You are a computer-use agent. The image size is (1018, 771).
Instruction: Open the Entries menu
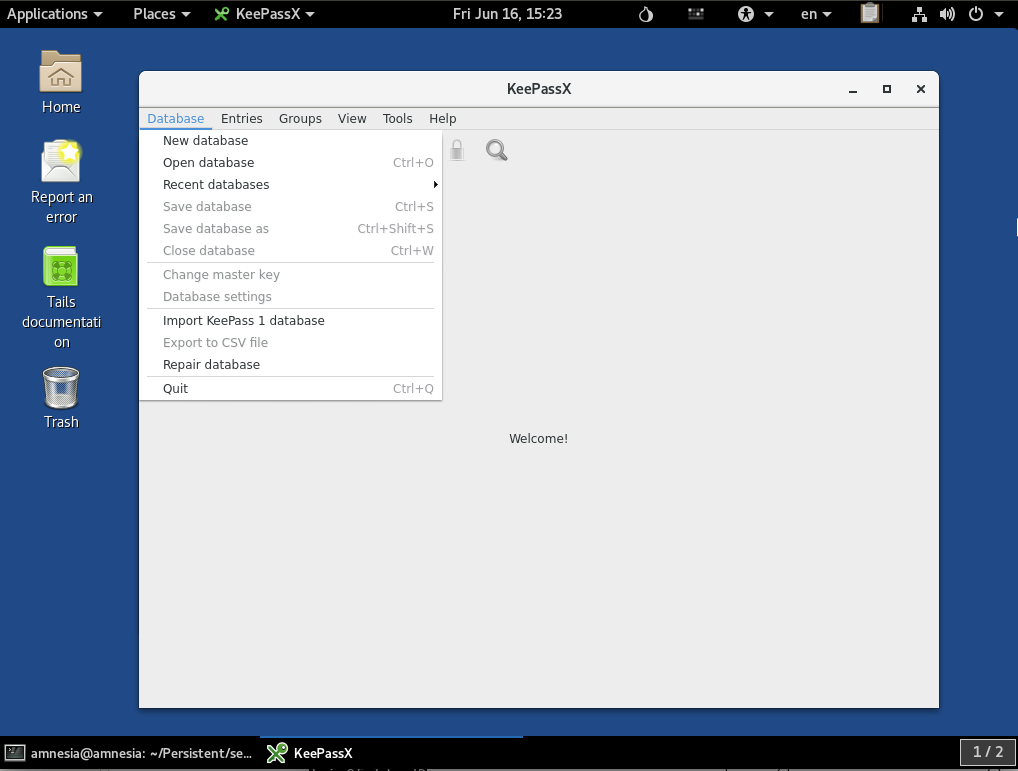tap(241, 118)
